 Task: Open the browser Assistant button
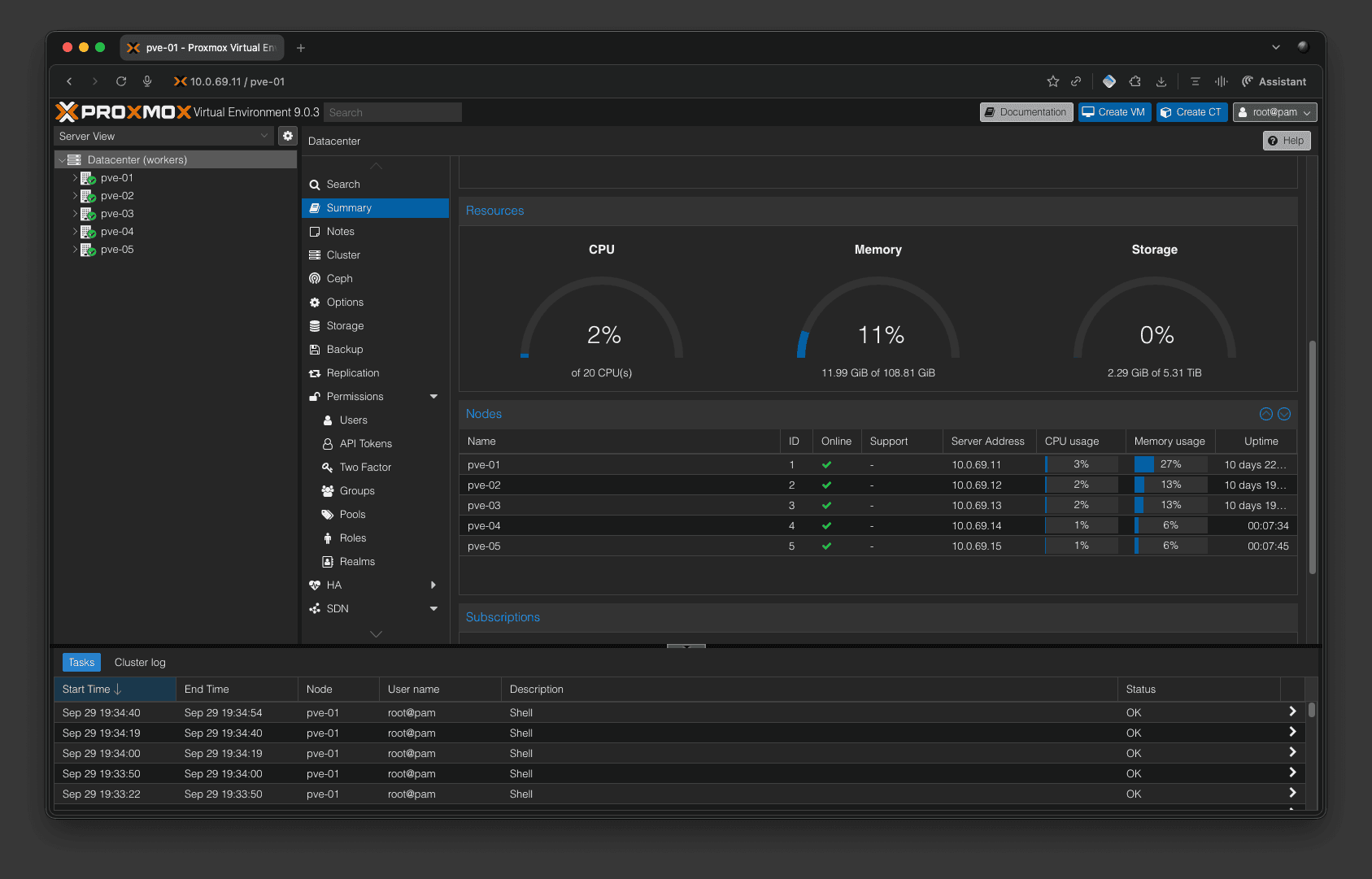pyautogui.click(x=1274, y=81)
